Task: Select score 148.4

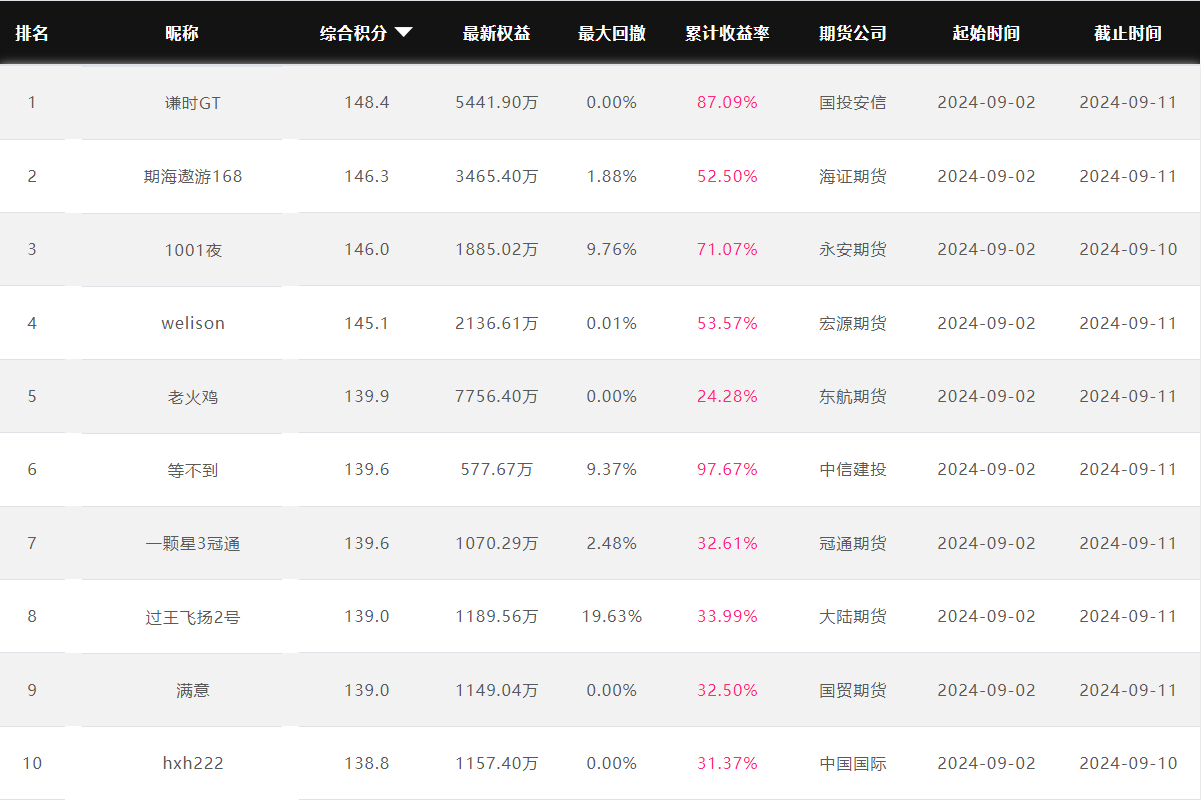Action: 367,102
